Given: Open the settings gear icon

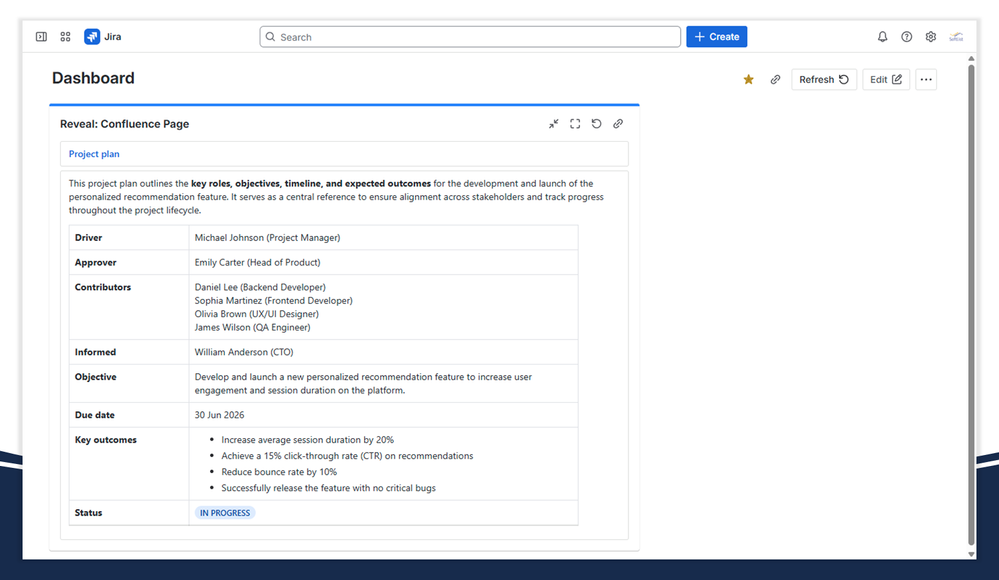Looking at the screenshot, I should tap(931, 37).
